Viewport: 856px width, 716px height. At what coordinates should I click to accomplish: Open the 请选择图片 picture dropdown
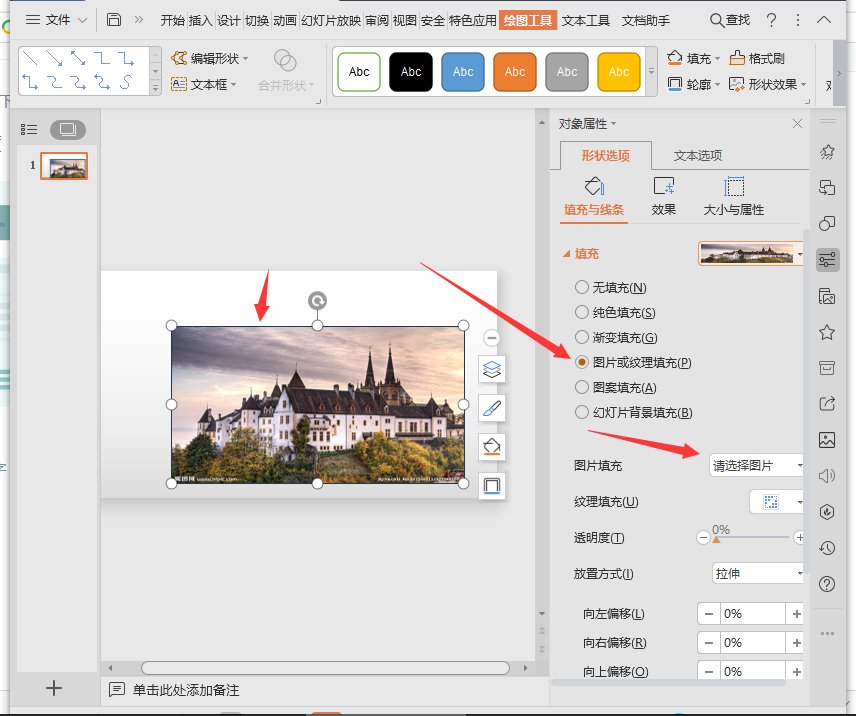(757, 465)
